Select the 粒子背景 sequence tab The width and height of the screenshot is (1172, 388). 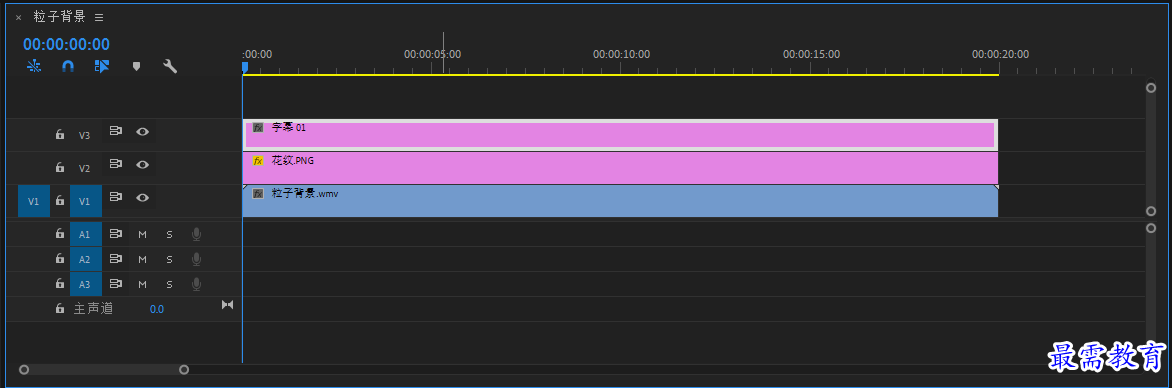point(60,16)
